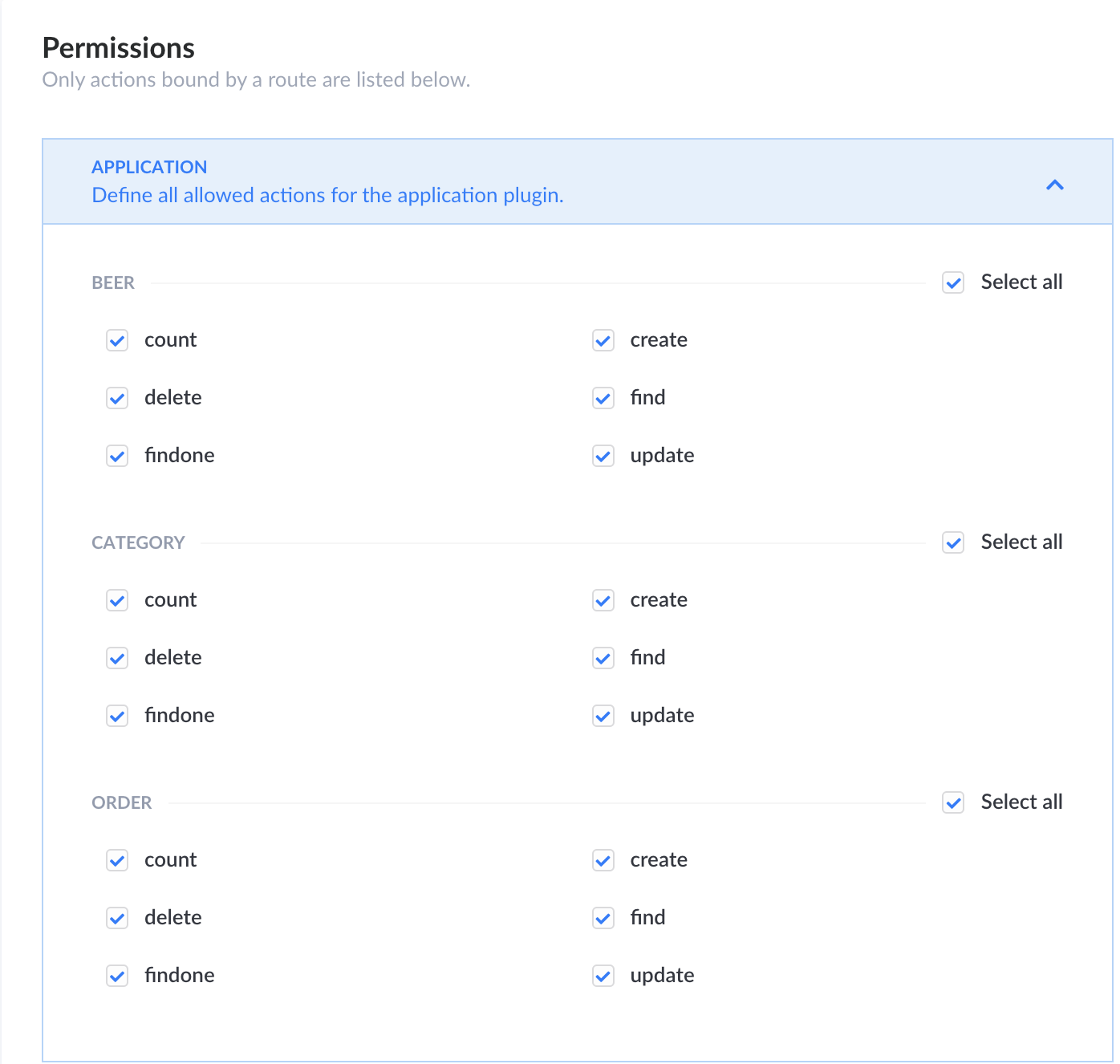Toggle the Order find checkbox

603,919
